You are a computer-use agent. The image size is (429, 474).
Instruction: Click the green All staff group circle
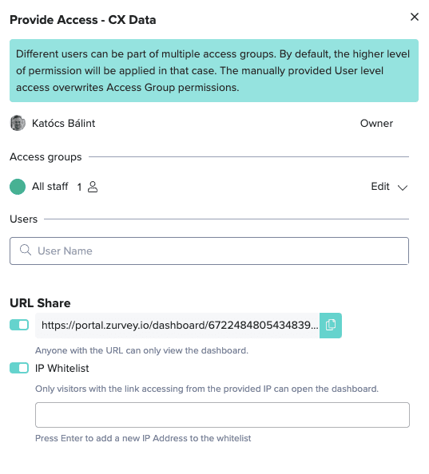(18, 187)
